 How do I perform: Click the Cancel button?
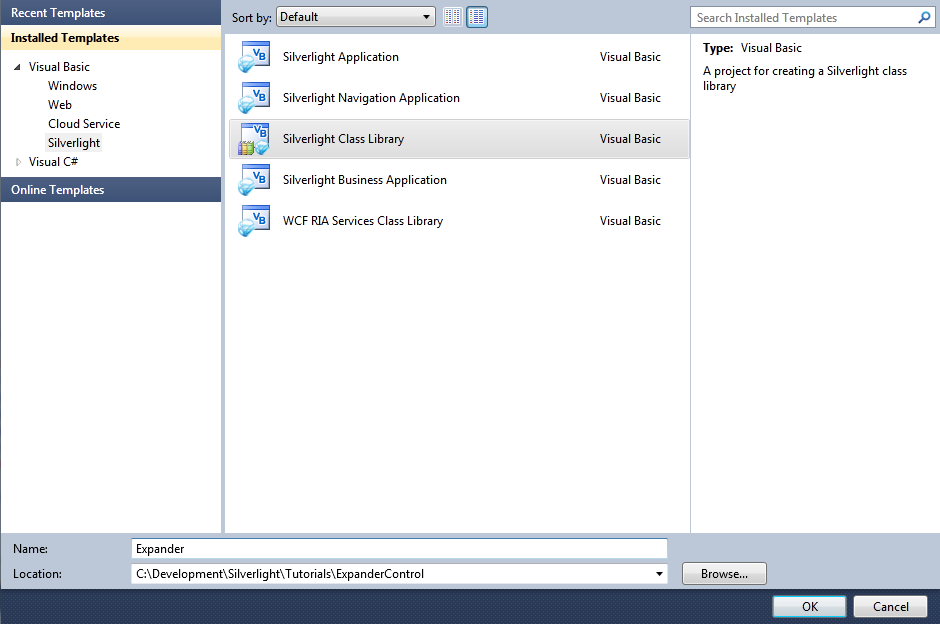point(890,607)
